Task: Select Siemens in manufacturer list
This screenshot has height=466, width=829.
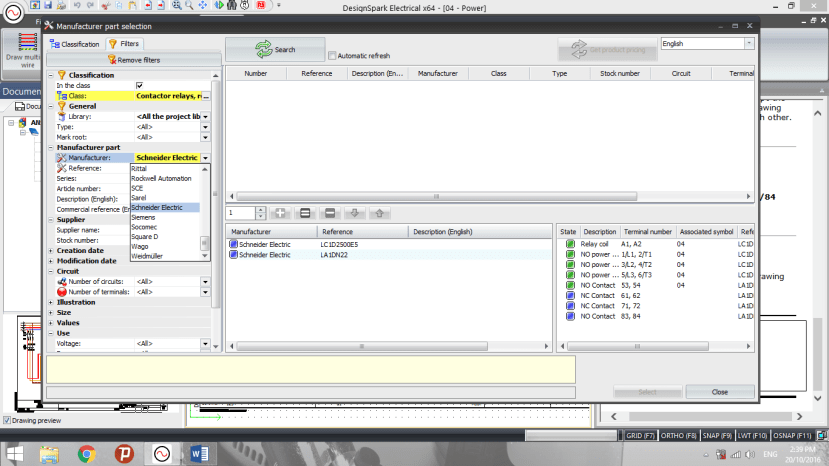Action: pyautogui.click(x=165, y=217)
